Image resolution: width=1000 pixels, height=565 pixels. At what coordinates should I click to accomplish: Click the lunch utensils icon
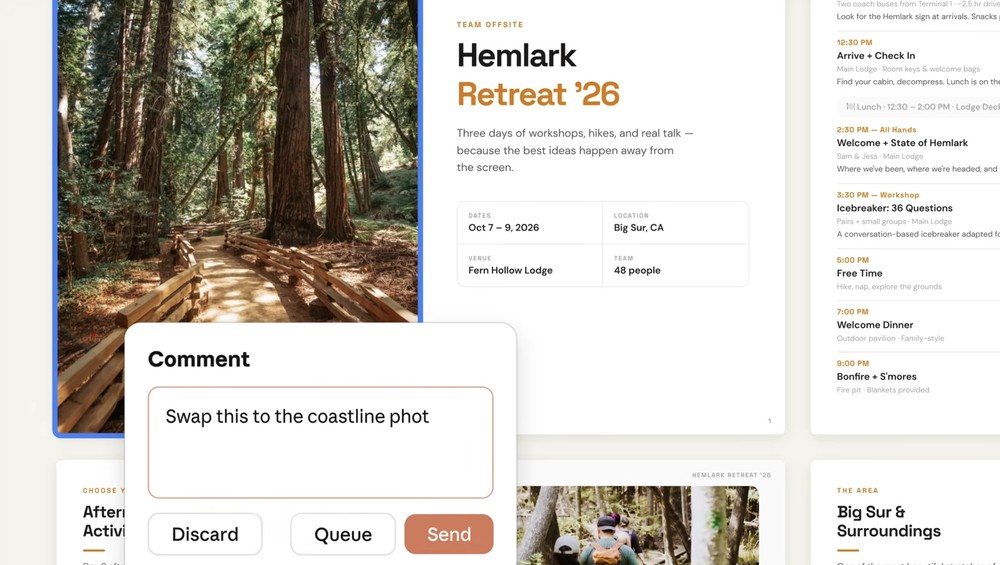[x=850, y=107]
